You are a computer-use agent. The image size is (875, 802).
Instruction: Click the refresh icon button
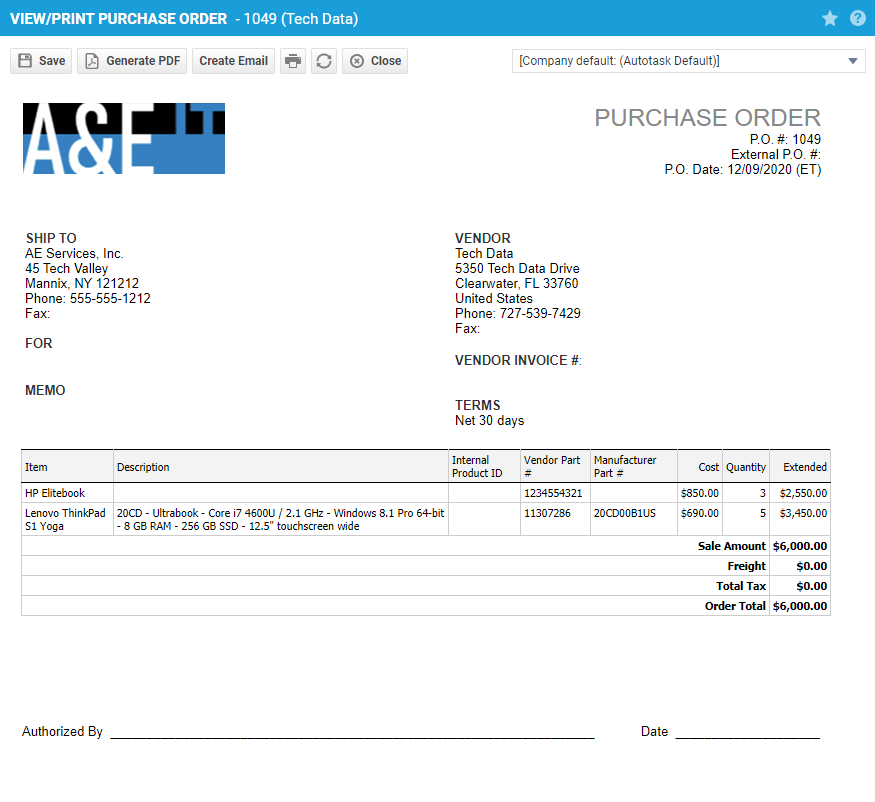tap(324, 61)
